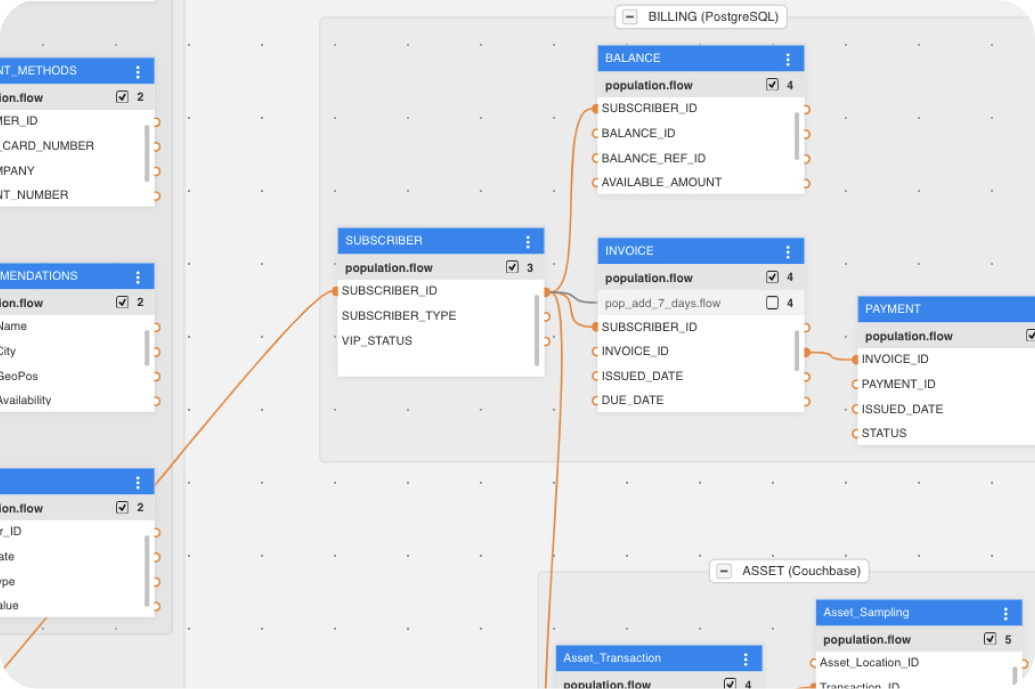Open the BALANCE table options menu
The width and height of the screenshot is (1035, 689).
coord(788,58)
